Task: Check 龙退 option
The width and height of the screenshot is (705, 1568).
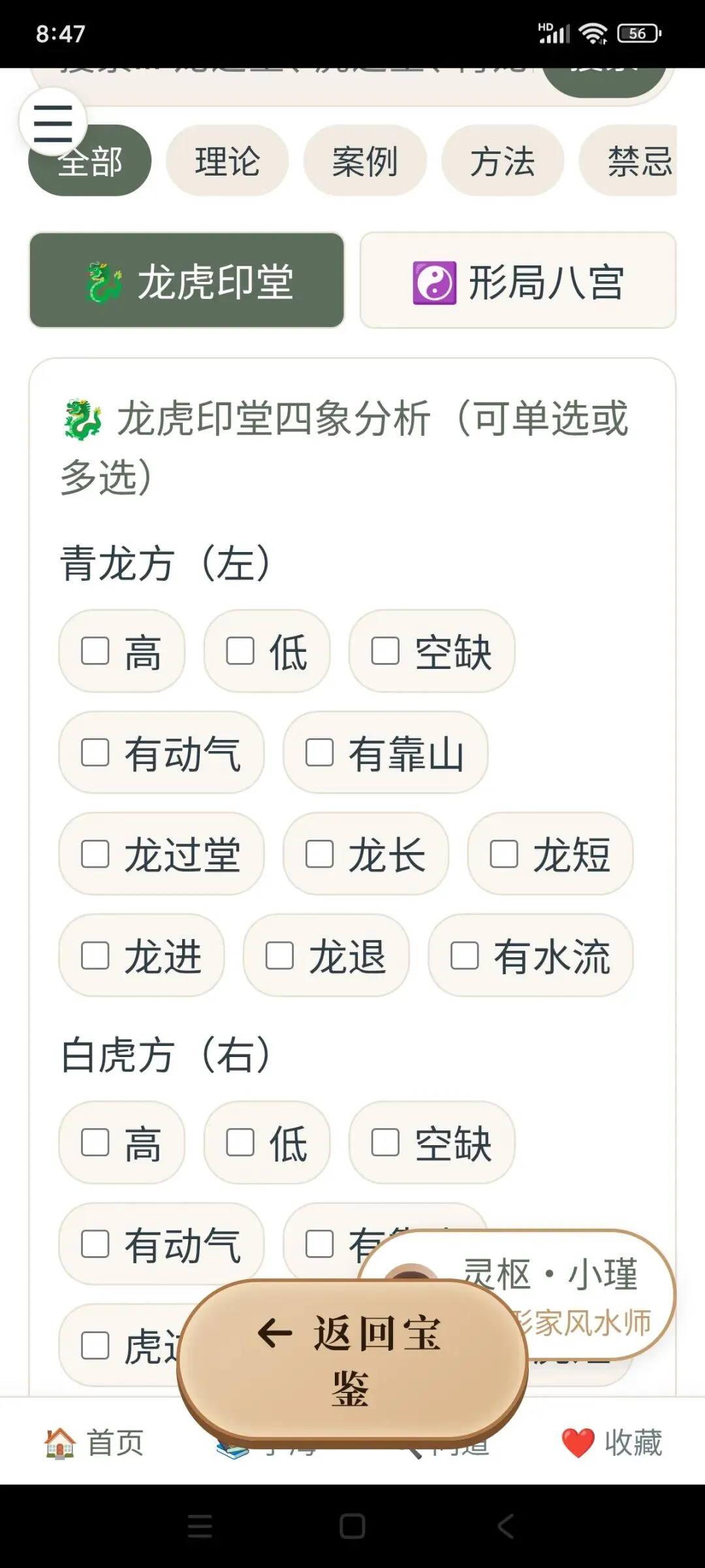Action: click(279, 955)
